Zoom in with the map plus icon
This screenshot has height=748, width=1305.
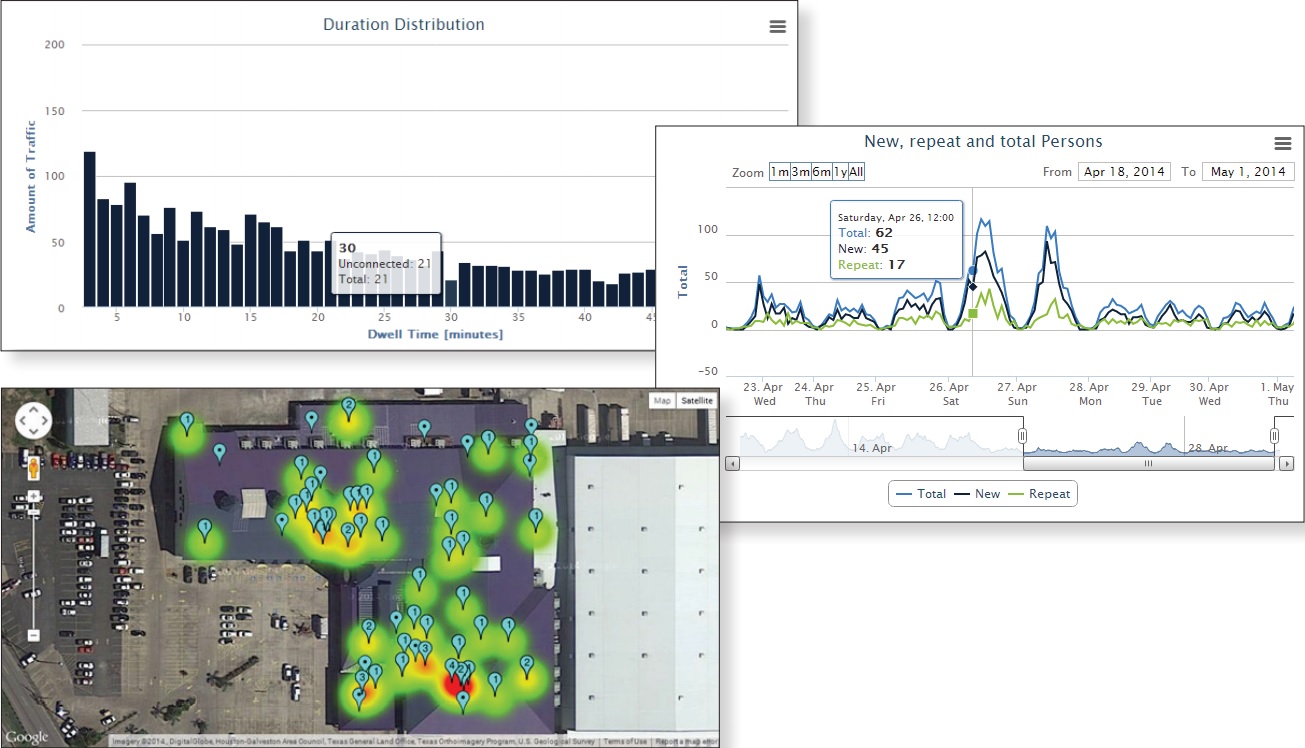point(33,497)
